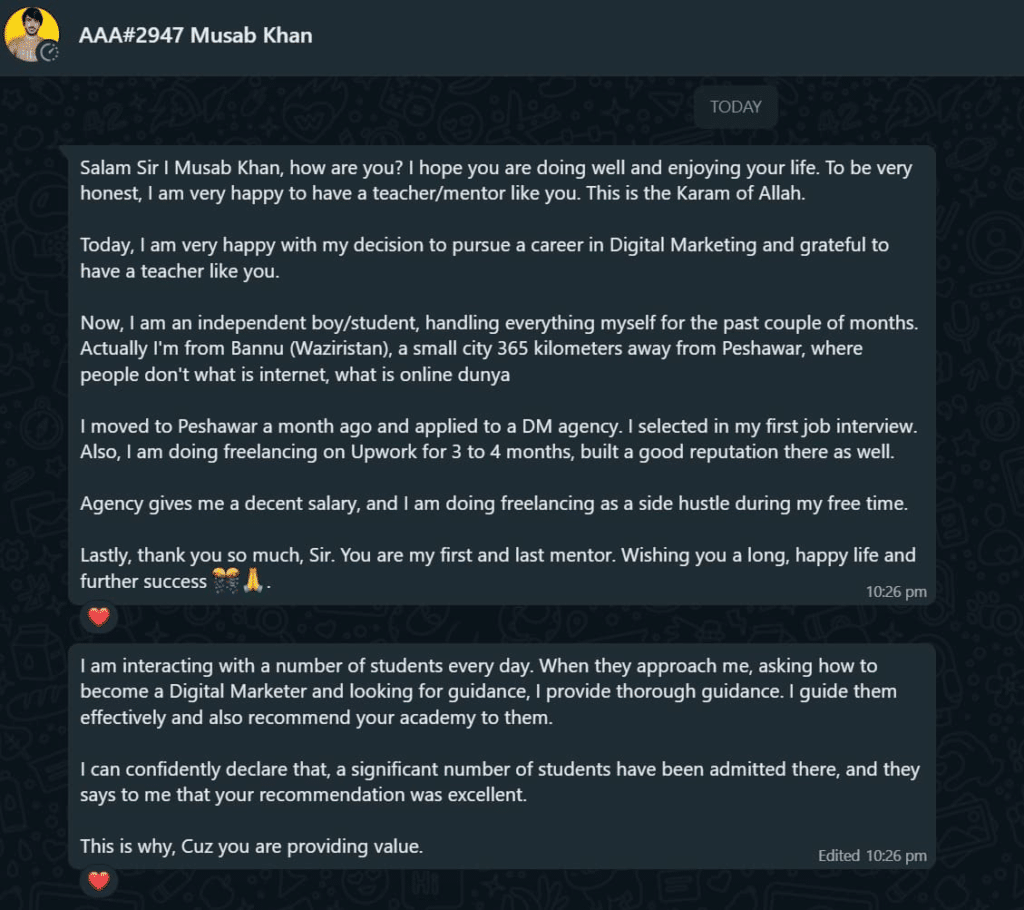Click the 'Lastly, thank you so much' paragraph
This screenshot has height=910, width=1024.
498,568
